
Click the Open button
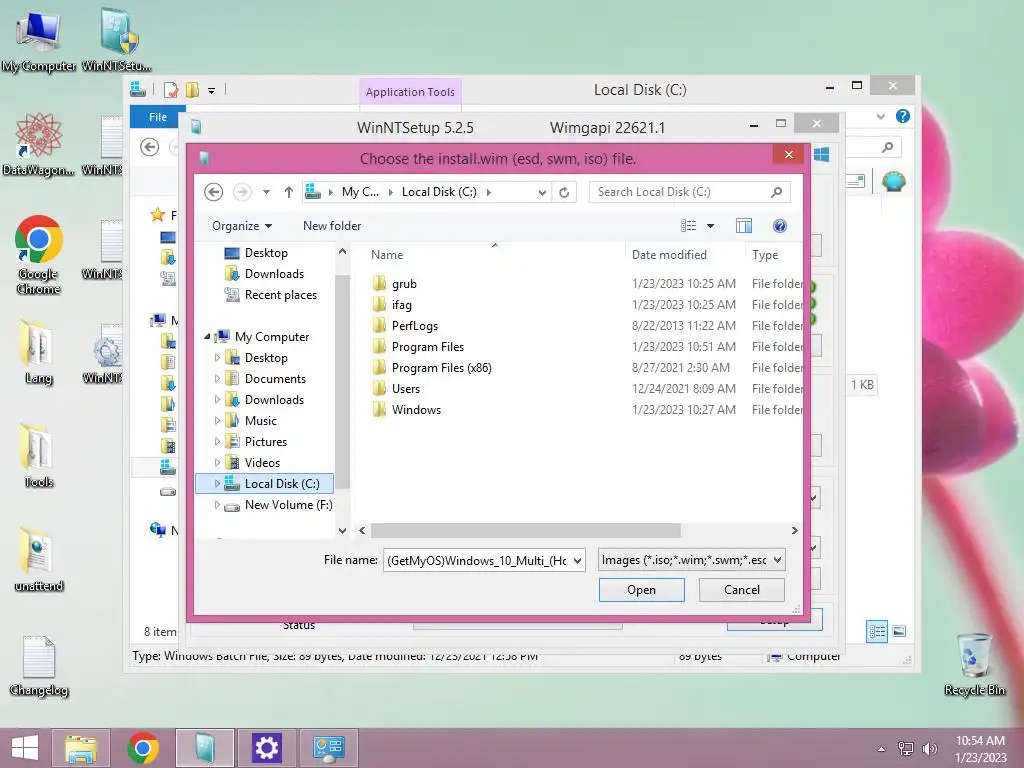(641, 590)
